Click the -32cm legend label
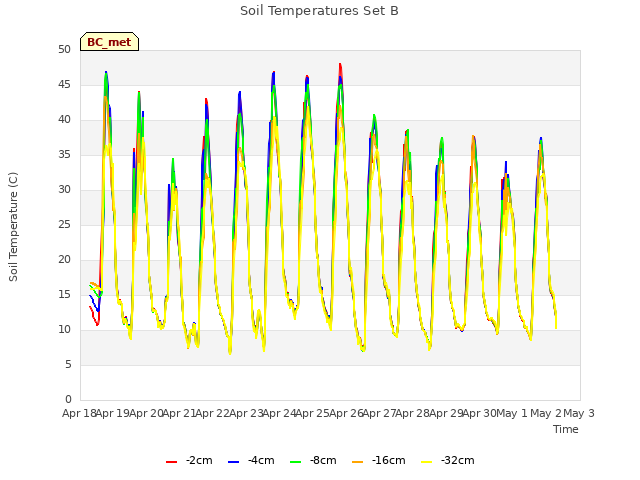The width and height of the screenshot is (640, 480). pyautogui.click(x=458, y=460)
